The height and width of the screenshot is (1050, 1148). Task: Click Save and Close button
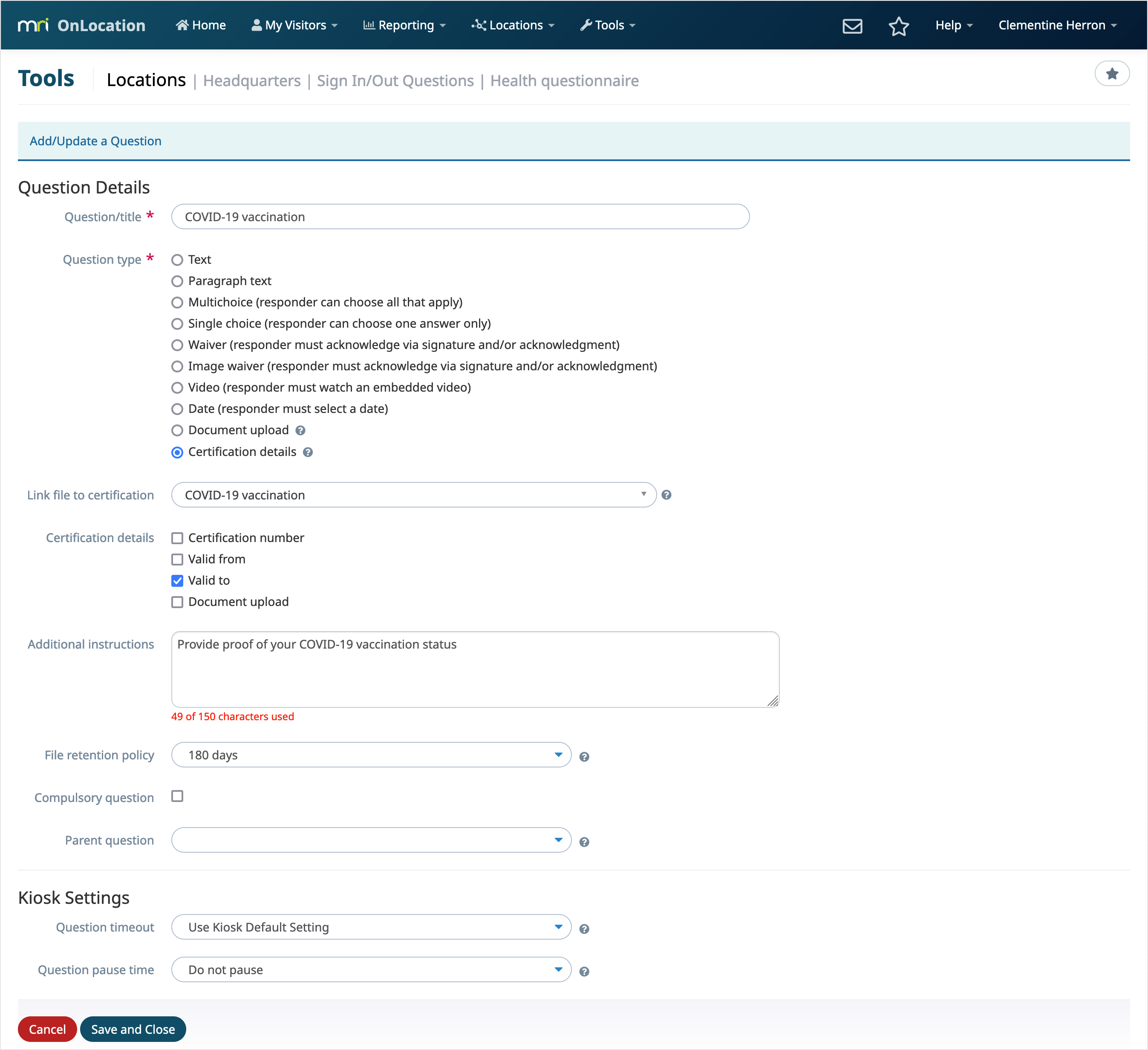[x=133, y=1030]
